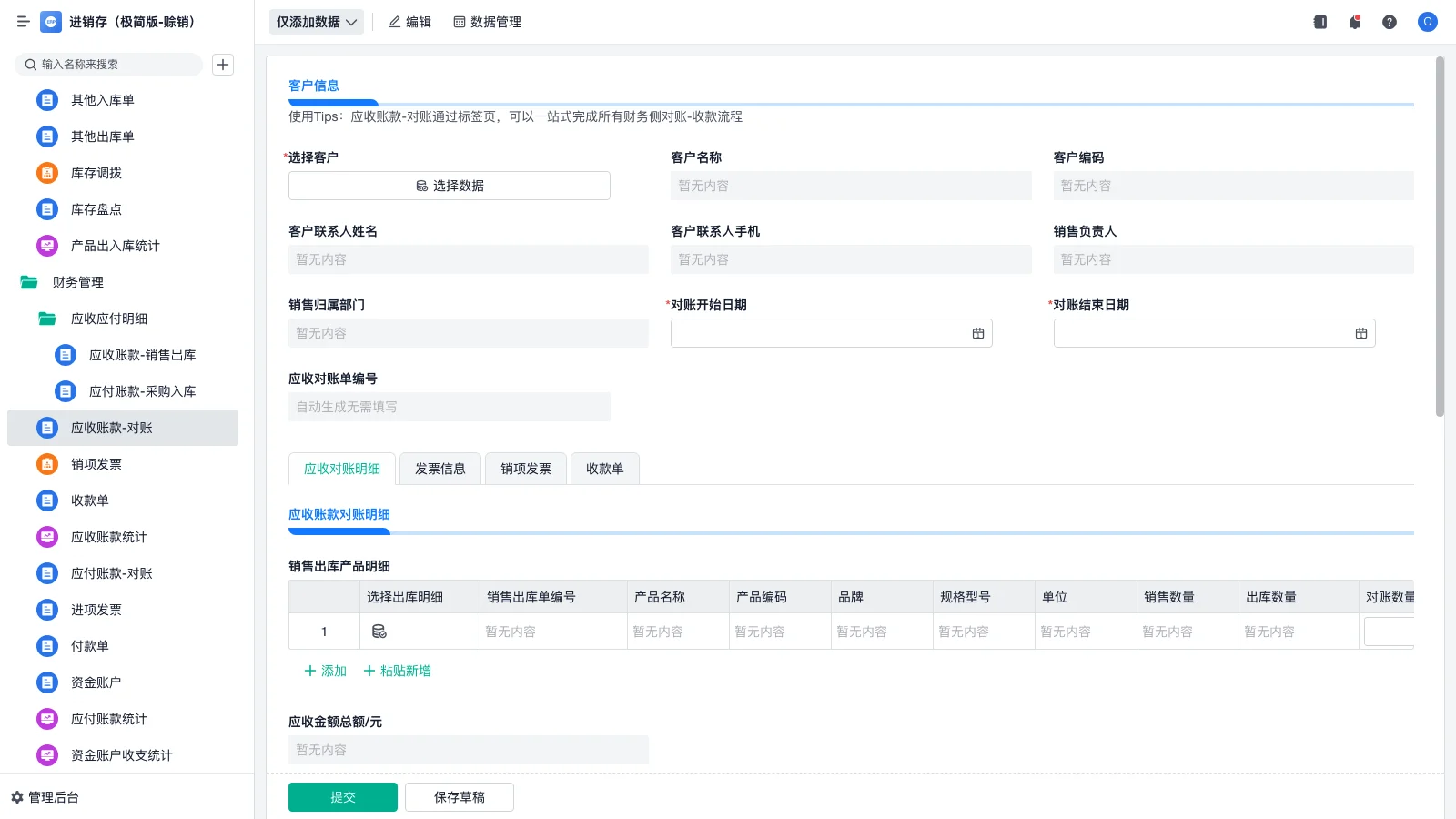Click the 应收账款对账明细 section heading
This screenshot has width=1456, height=819.
coord(339,514)
